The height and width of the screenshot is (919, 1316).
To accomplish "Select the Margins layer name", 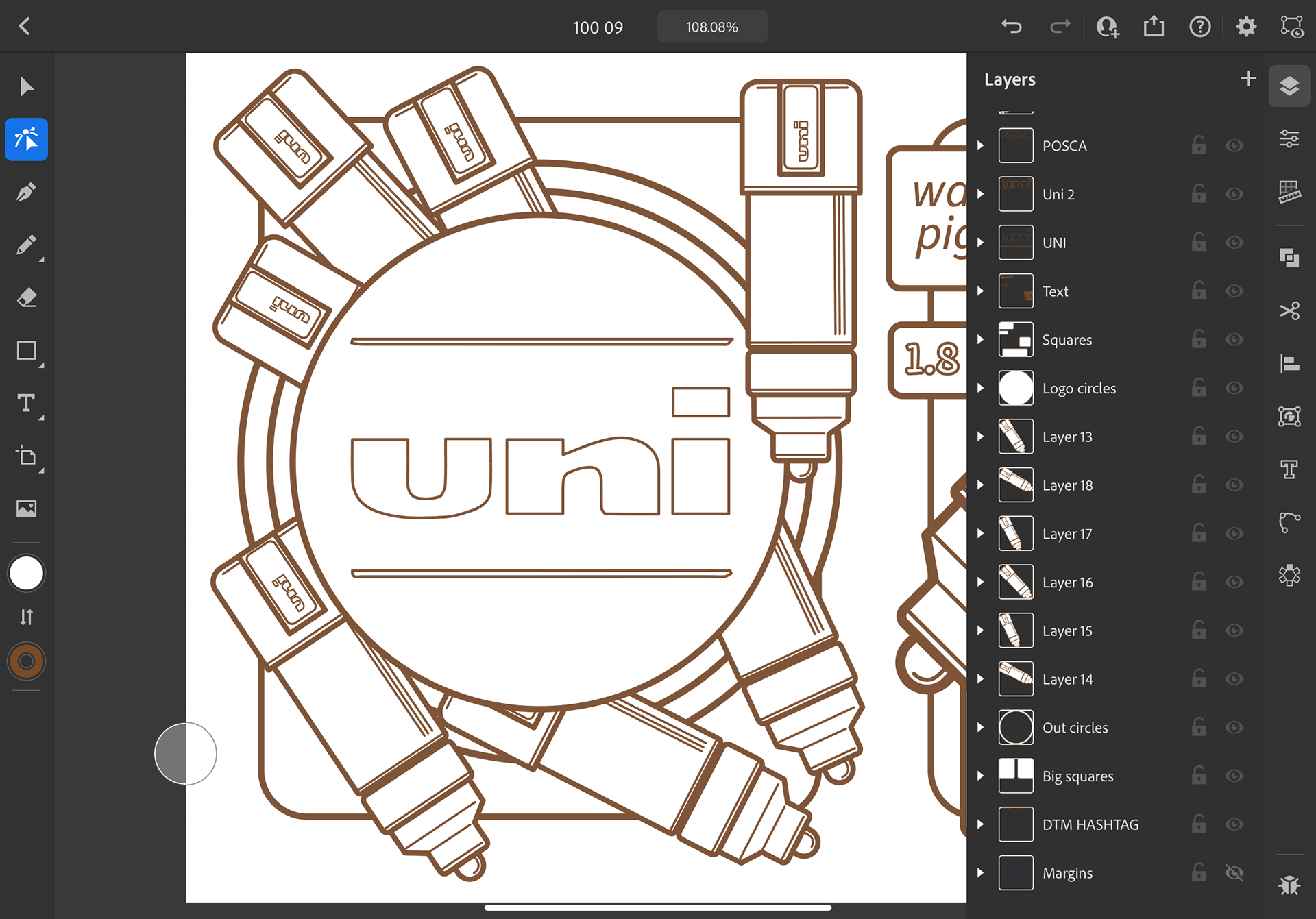I will click(x=1067, y=873).
